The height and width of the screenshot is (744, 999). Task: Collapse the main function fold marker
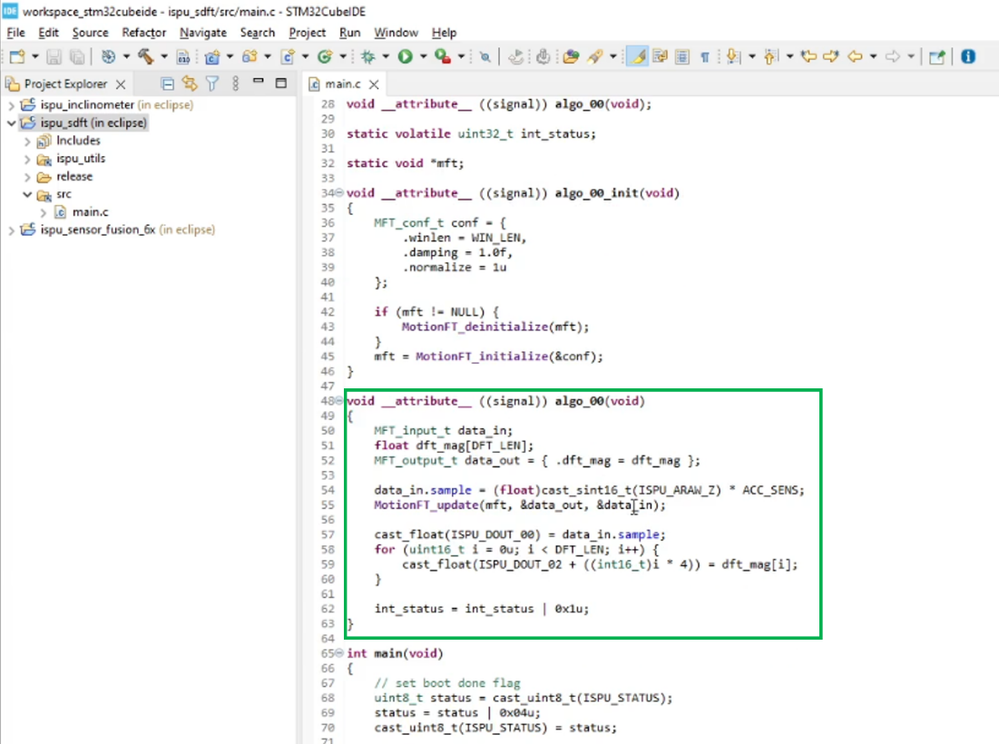[339, 653]
